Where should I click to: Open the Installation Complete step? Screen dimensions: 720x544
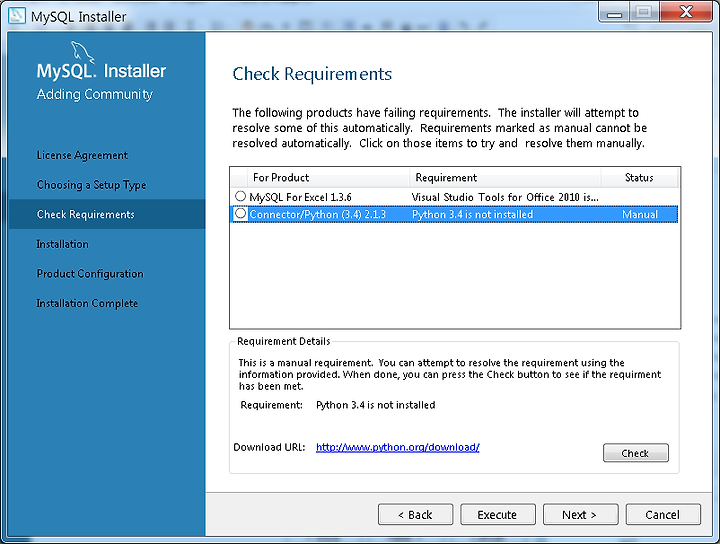(87, 303)
